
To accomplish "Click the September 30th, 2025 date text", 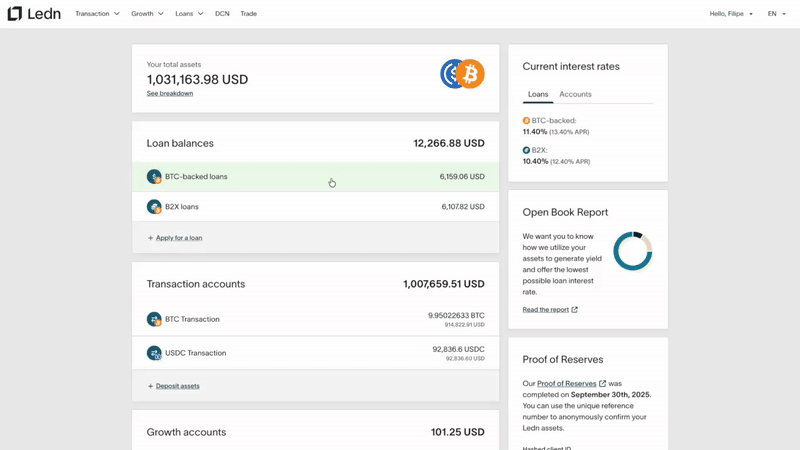I will [x=610, y=395].
